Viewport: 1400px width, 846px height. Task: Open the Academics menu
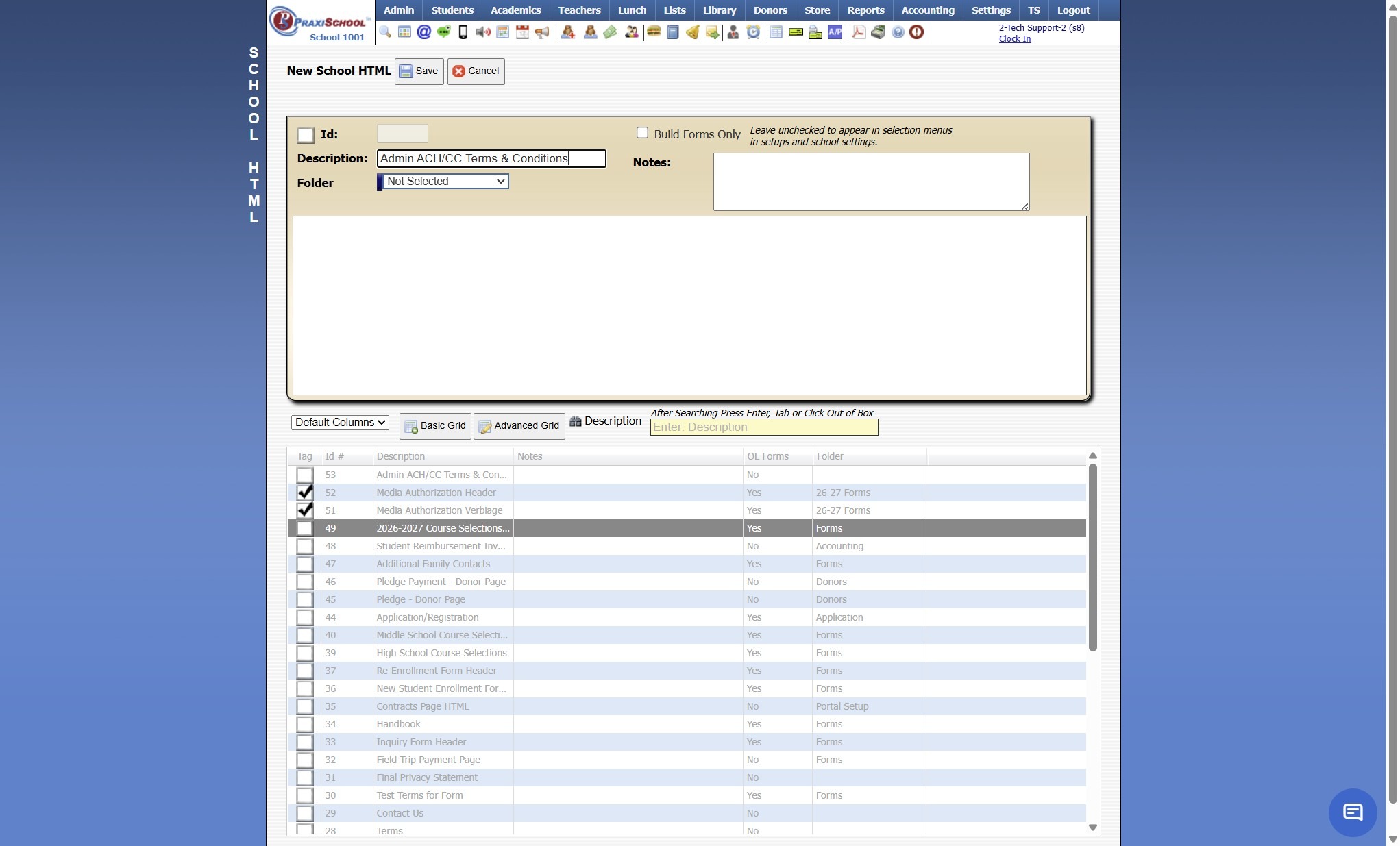(x=515, y=10)
